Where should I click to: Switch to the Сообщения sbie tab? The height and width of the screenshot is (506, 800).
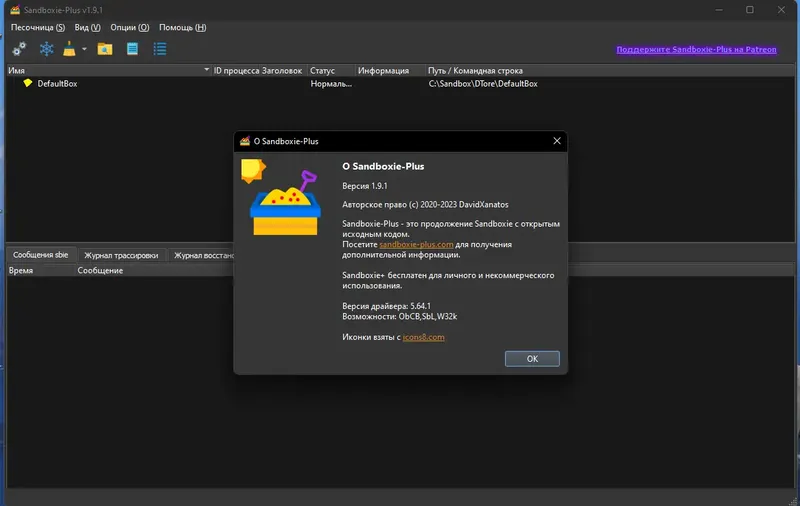coord(40,255)
